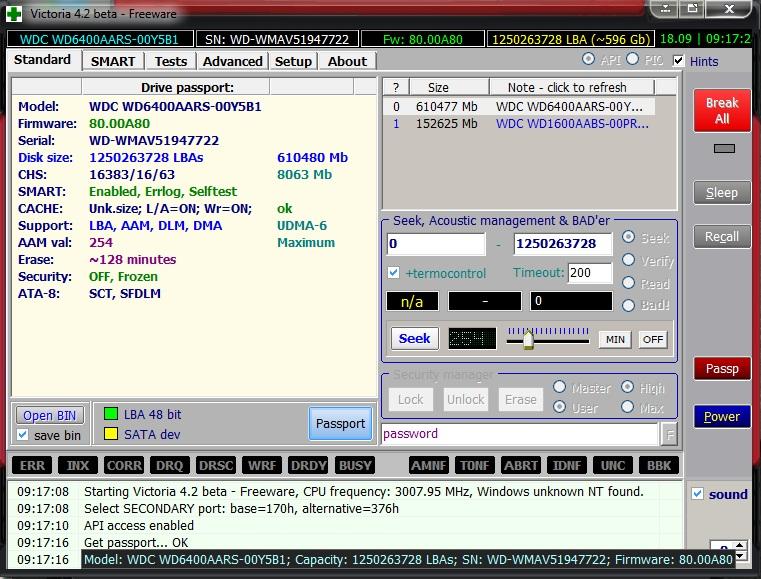Click the TONF error indicator
This screenshot has width=761, height=579.
[475, 465]
